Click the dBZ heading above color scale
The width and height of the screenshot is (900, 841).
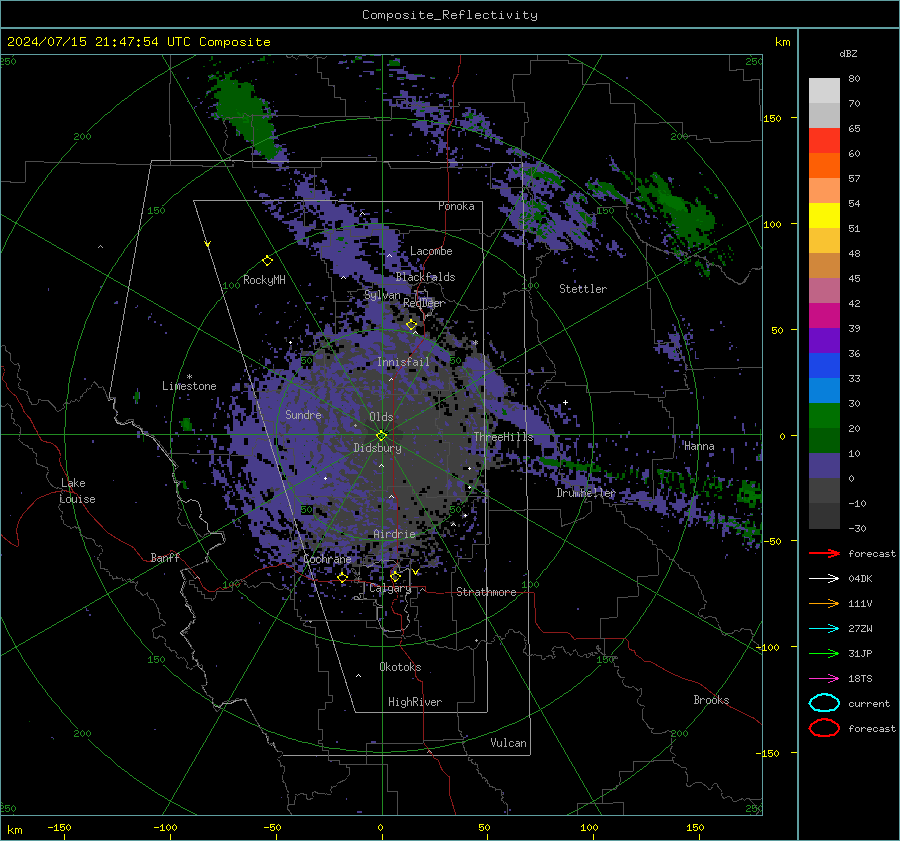848,53
